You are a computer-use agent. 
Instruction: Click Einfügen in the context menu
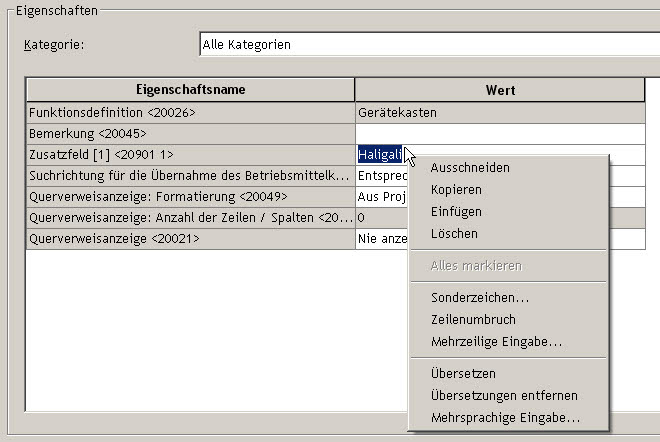click(456, 211)
